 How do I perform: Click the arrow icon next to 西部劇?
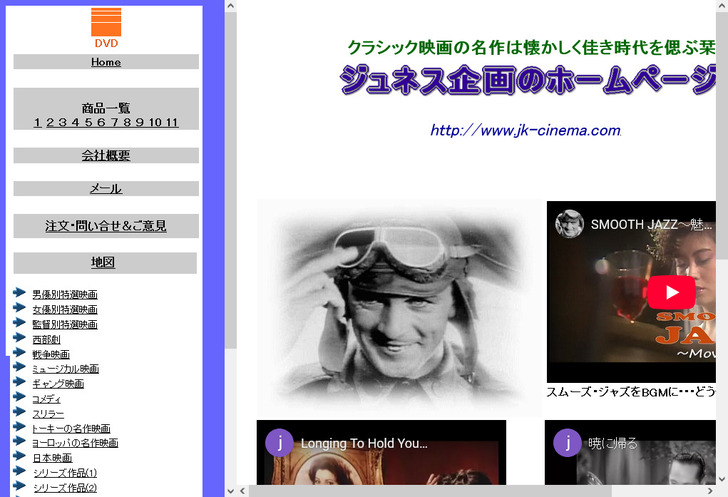[x=20, y=339]
